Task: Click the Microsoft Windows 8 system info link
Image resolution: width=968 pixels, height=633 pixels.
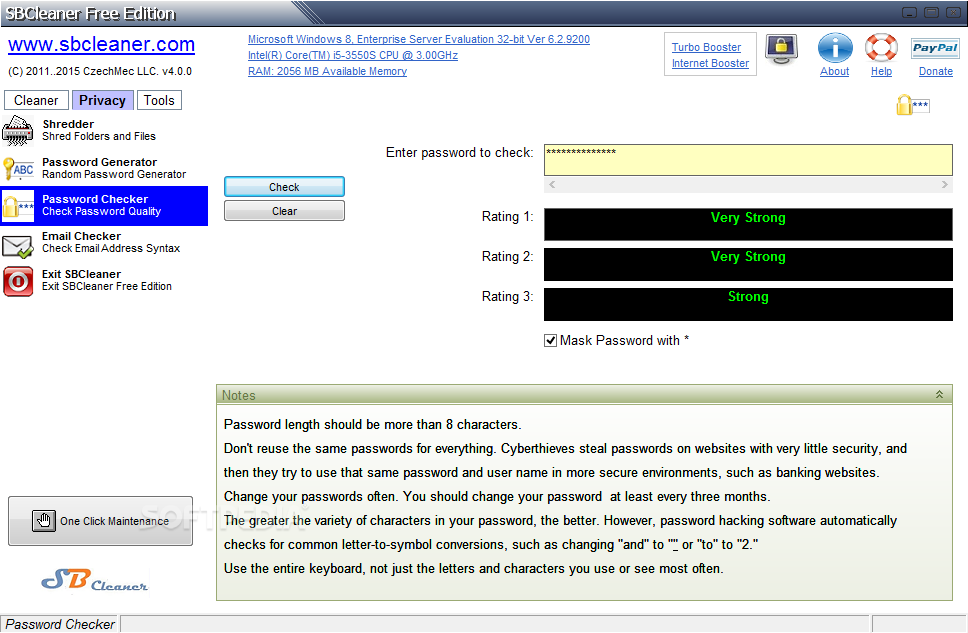Action: pyautogui.click(x=419, y=40)
